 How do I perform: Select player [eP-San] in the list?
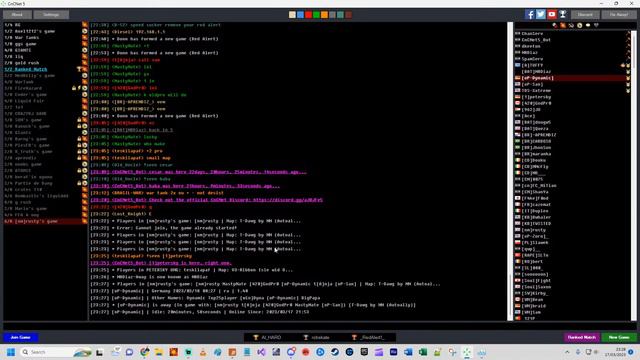tap(572, 84)
